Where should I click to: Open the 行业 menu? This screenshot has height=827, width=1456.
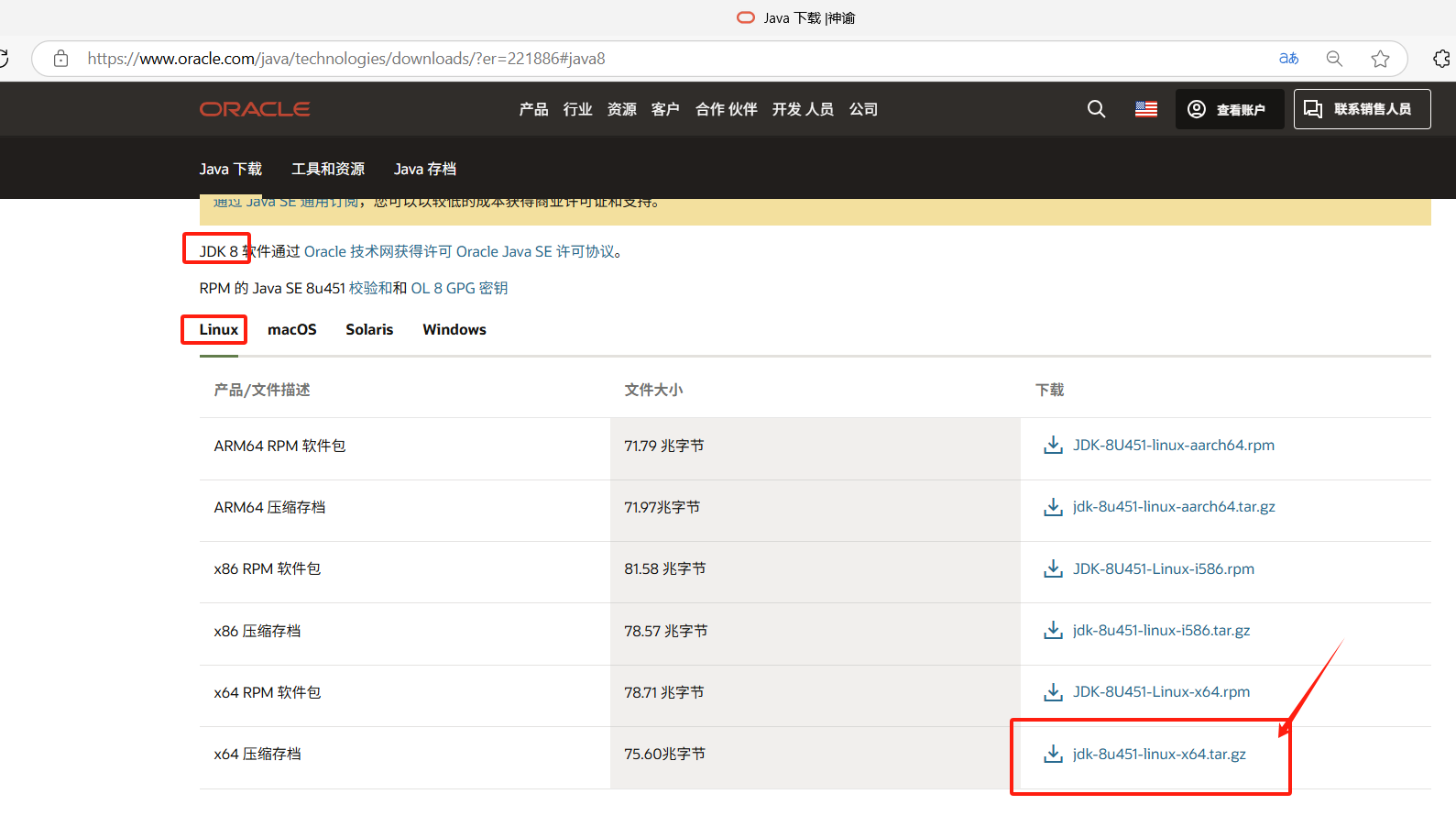(577, 109)
